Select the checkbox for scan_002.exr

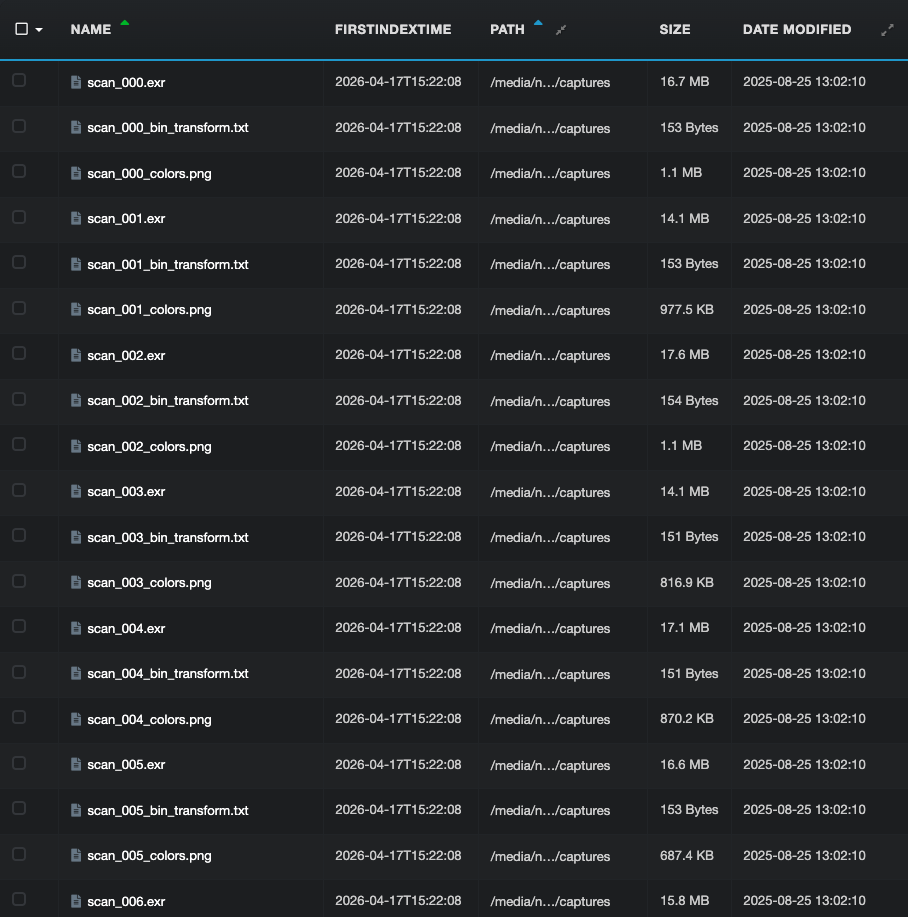pyautogui.click(x=19, y=354)
